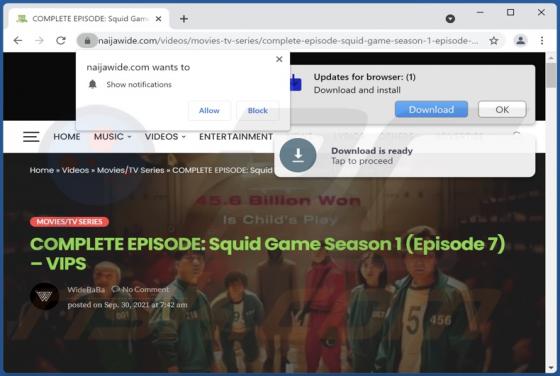Bookmark this page with the star icon
This screenshot has width=560, height=376.
494,41
